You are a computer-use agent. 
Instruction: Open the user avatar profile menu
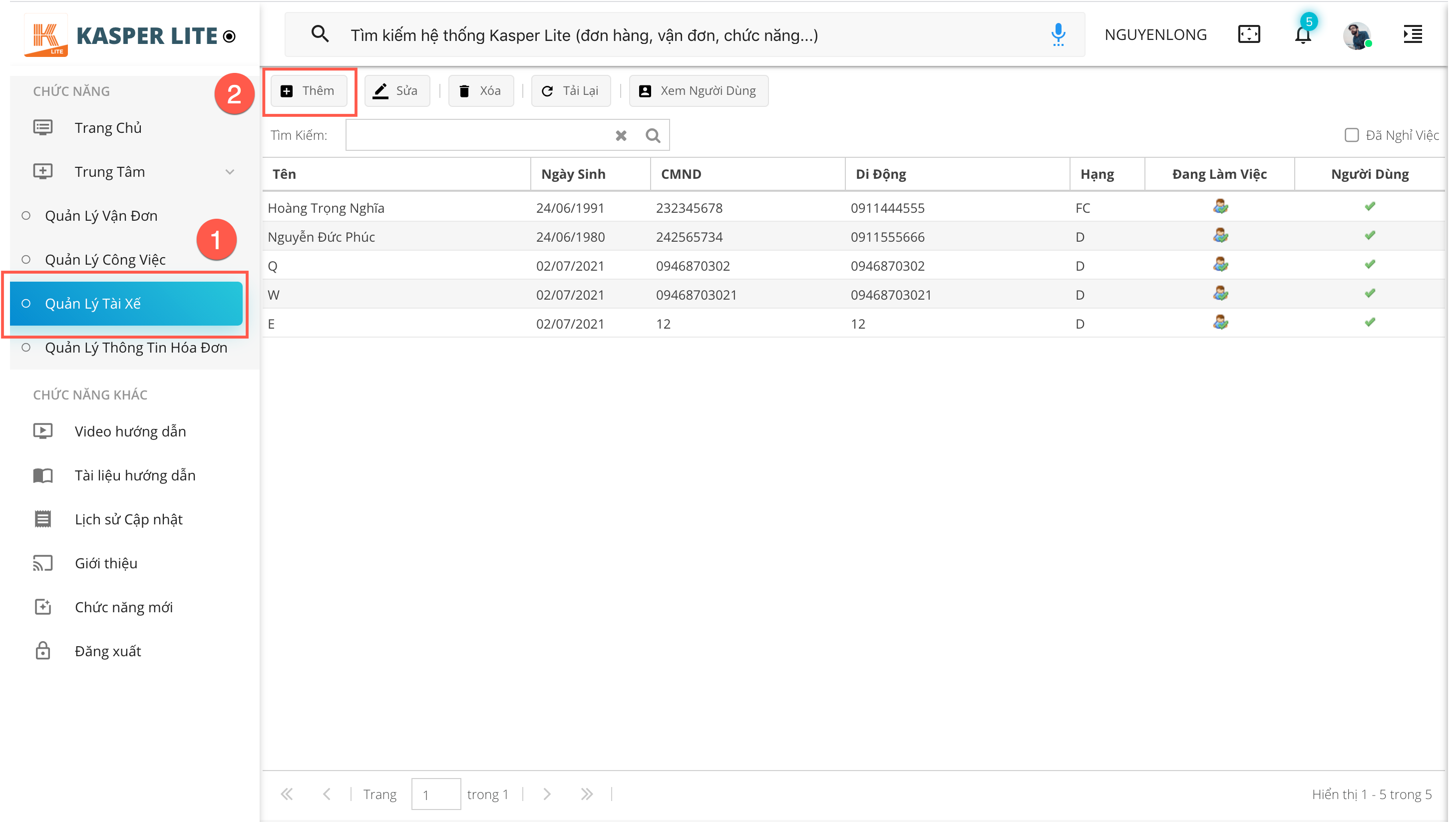click(1357, 36)
